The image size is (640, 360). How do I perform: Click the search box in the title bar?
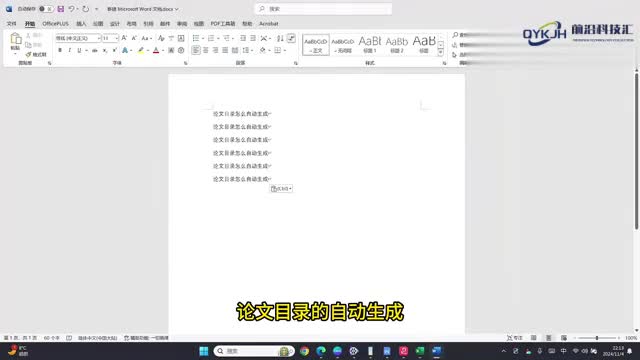click(x=323, y=9)
